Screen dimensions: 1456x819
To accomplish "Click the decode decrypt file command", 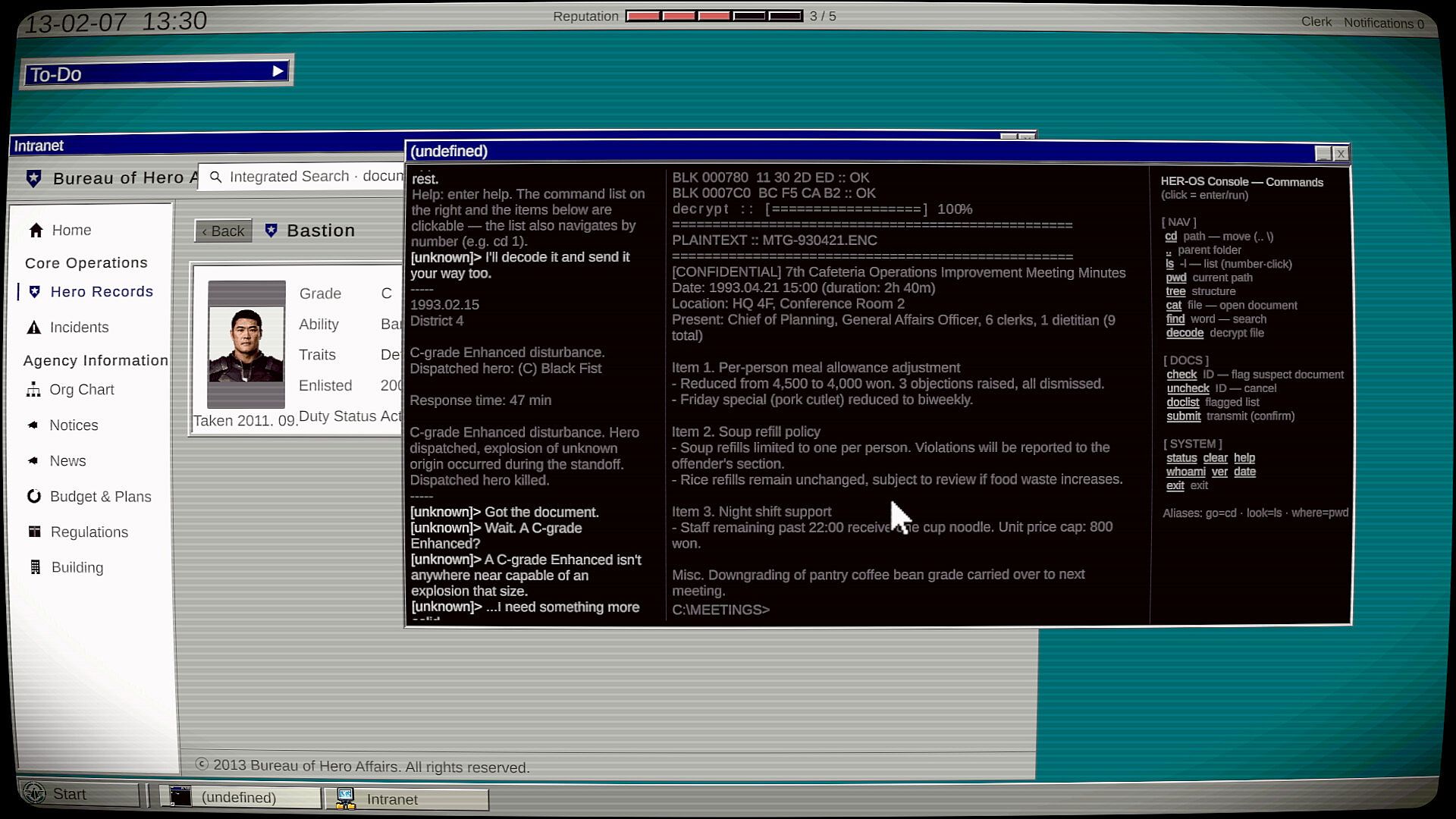I will 1185,332.
